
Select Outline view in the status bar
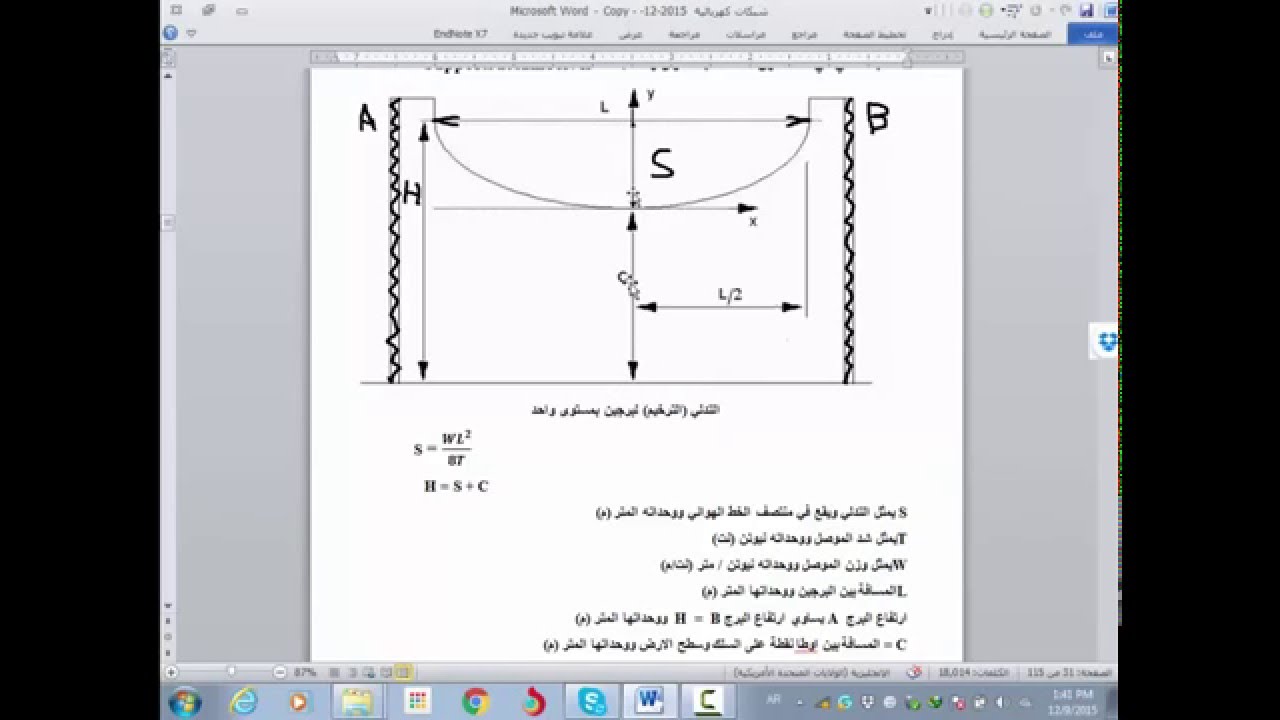point(352,672)
